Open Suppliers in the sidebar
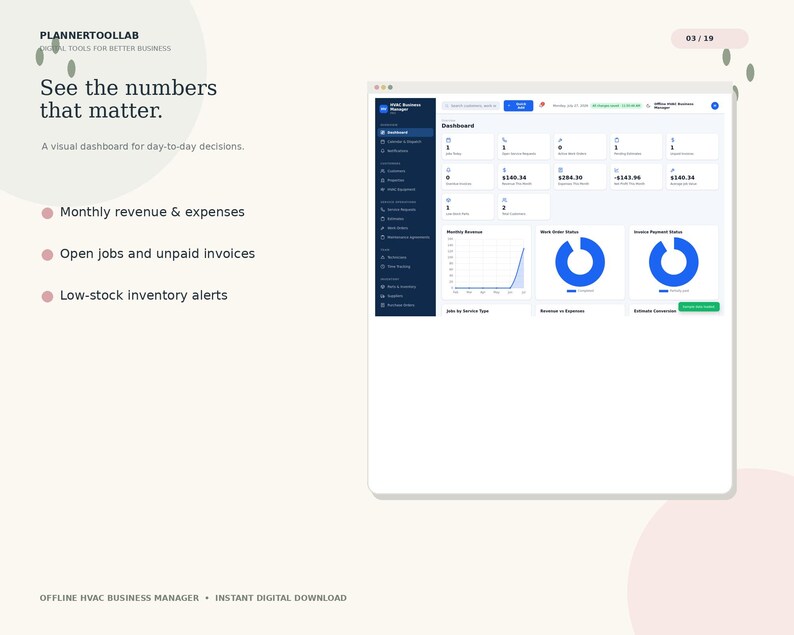794x635 pixels. [405, 296]
